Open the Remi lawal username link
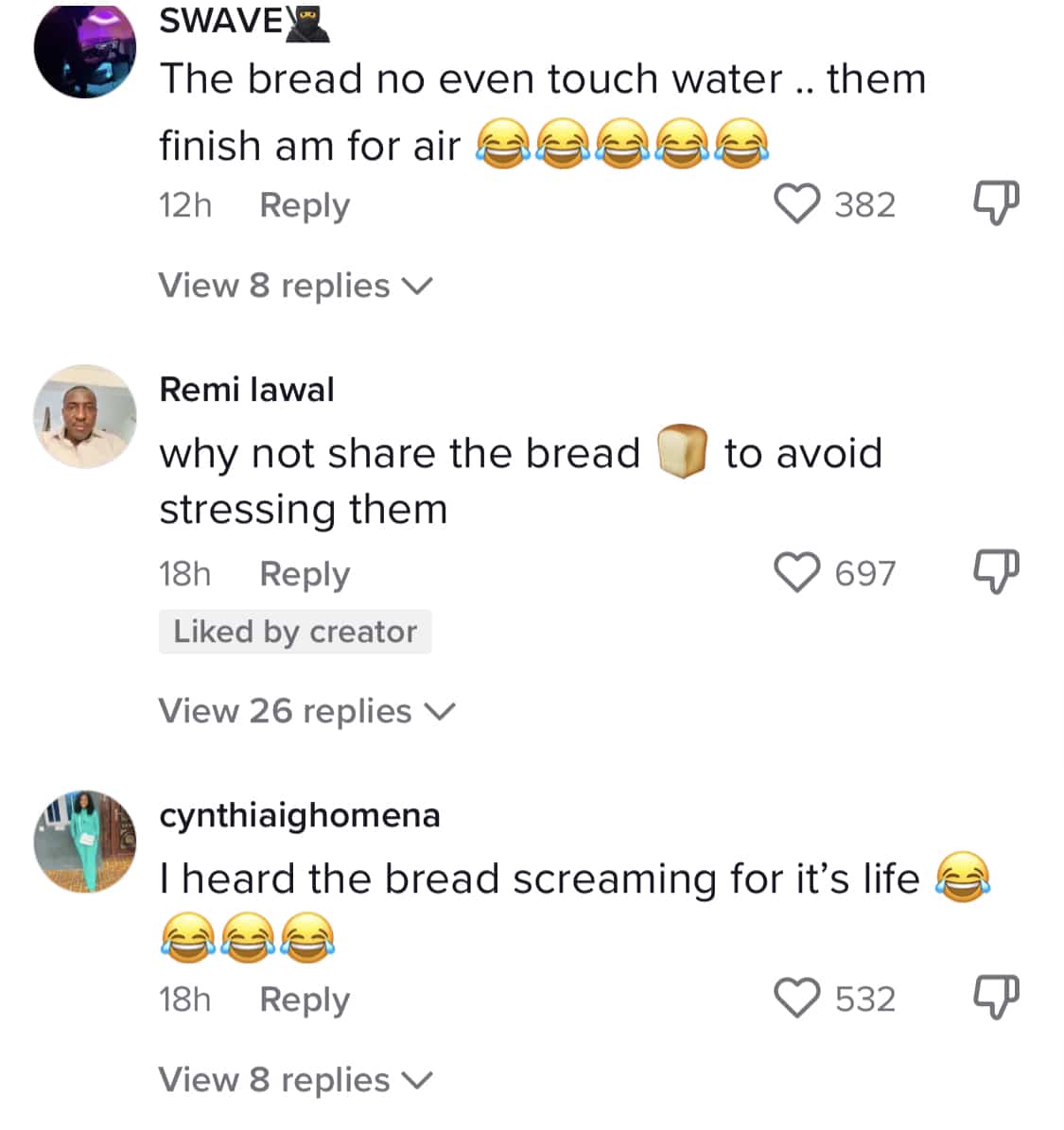Viewport: 1064px width, 1130px height. pos(247,390)
